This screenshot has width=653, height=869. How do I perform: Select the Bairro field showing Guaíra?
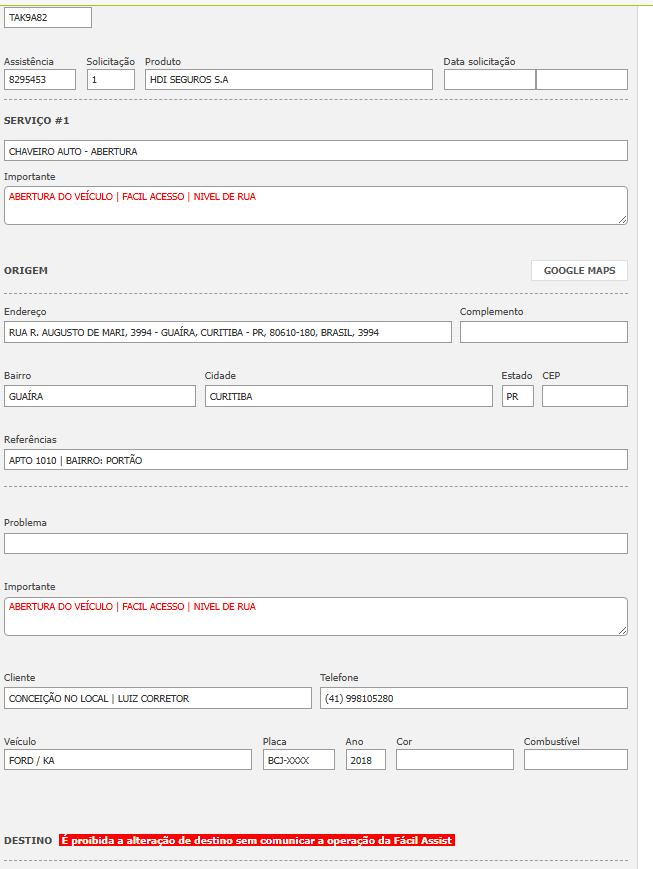click(x=100, y=396)
